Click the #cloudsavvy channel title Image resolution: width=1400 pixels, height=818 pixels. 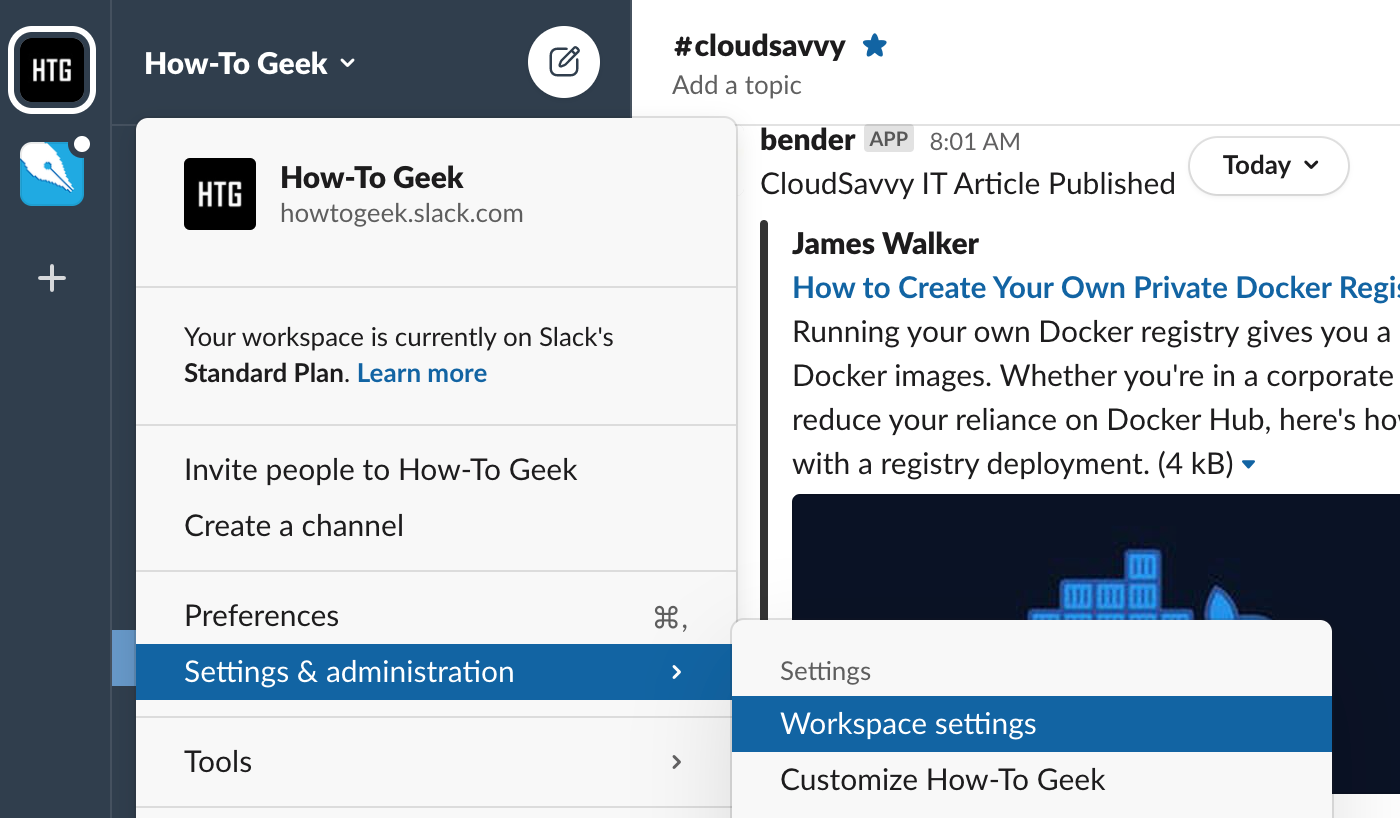point(760,46)
